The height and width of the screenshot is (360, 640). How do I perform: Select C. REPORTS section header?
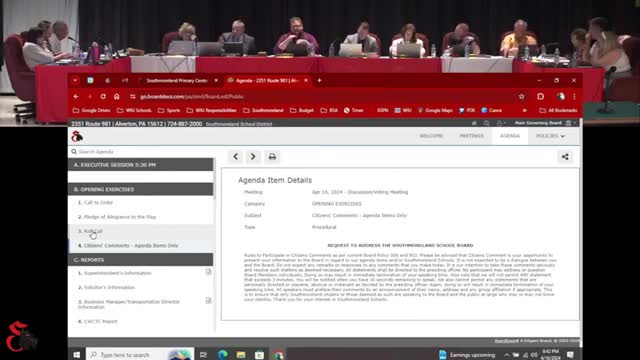tap(140, 260)
